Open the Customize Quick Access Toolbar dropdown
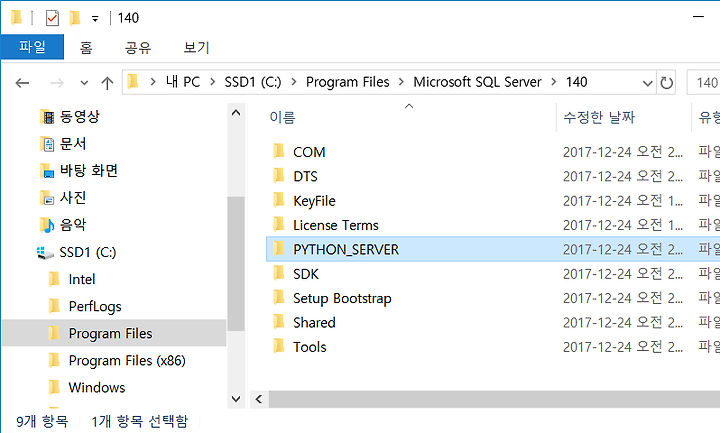 pos(95,19)
